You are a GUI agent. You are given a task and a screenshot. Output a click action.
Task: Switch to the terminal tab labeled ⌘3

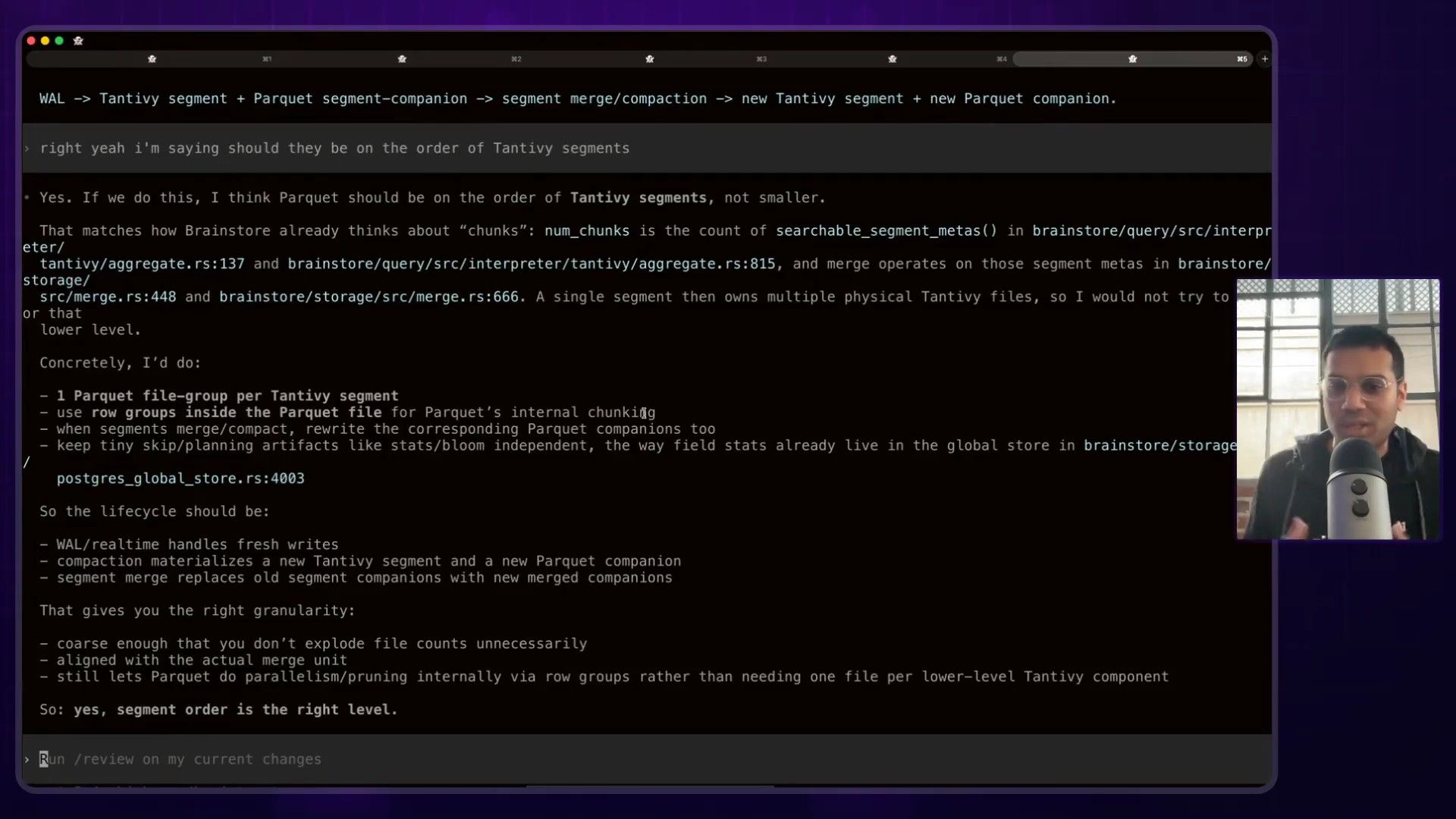[649, 58]
